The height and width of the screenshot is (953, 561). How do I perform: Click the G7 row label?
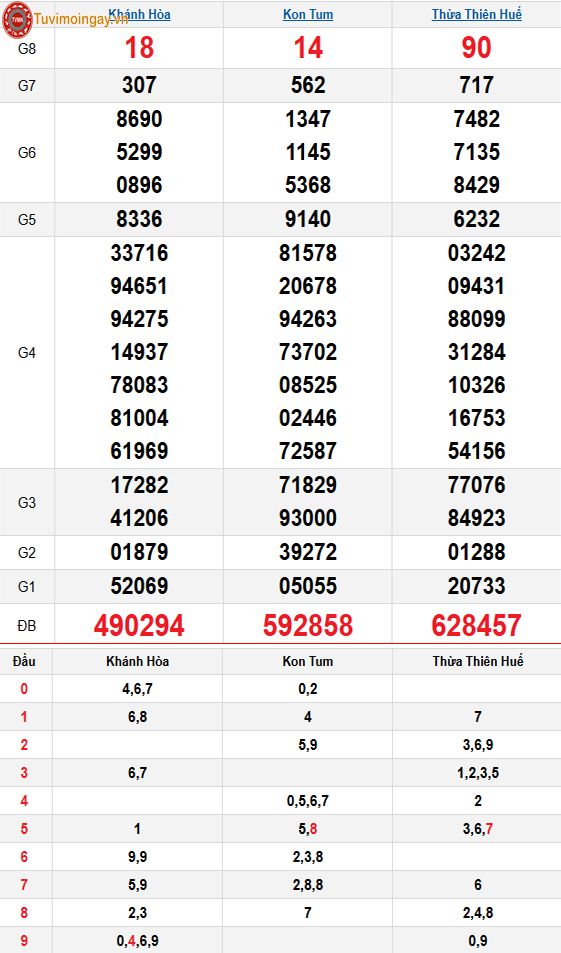pos(27,86)
